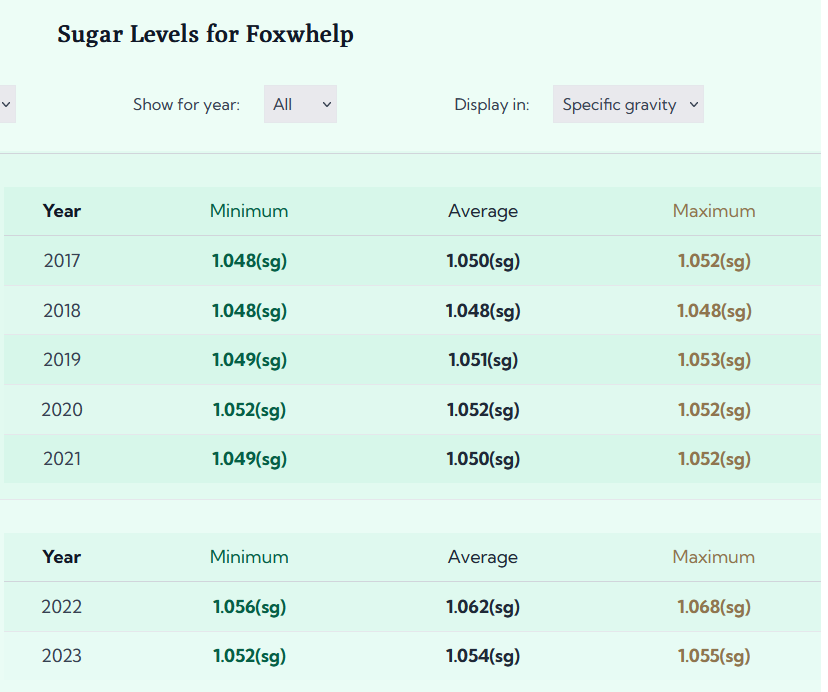
Task: Click the 'Show for year:' label
Action: click(x=186, y=105)
